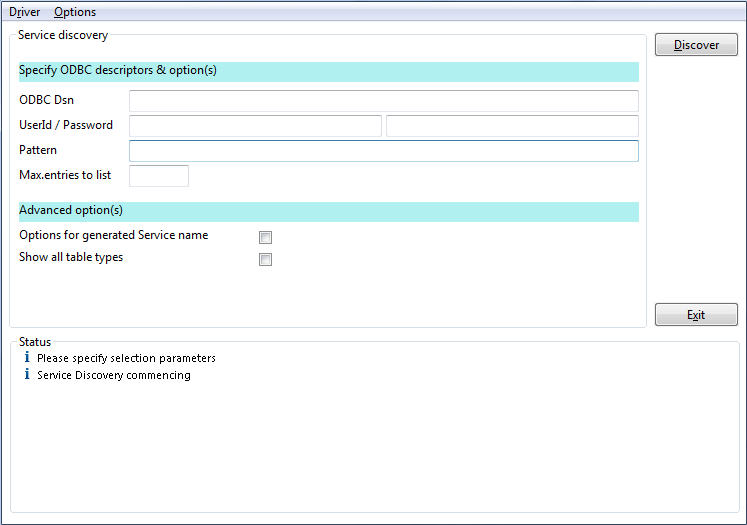Click the 'Pattern' label

pos(38,150)
